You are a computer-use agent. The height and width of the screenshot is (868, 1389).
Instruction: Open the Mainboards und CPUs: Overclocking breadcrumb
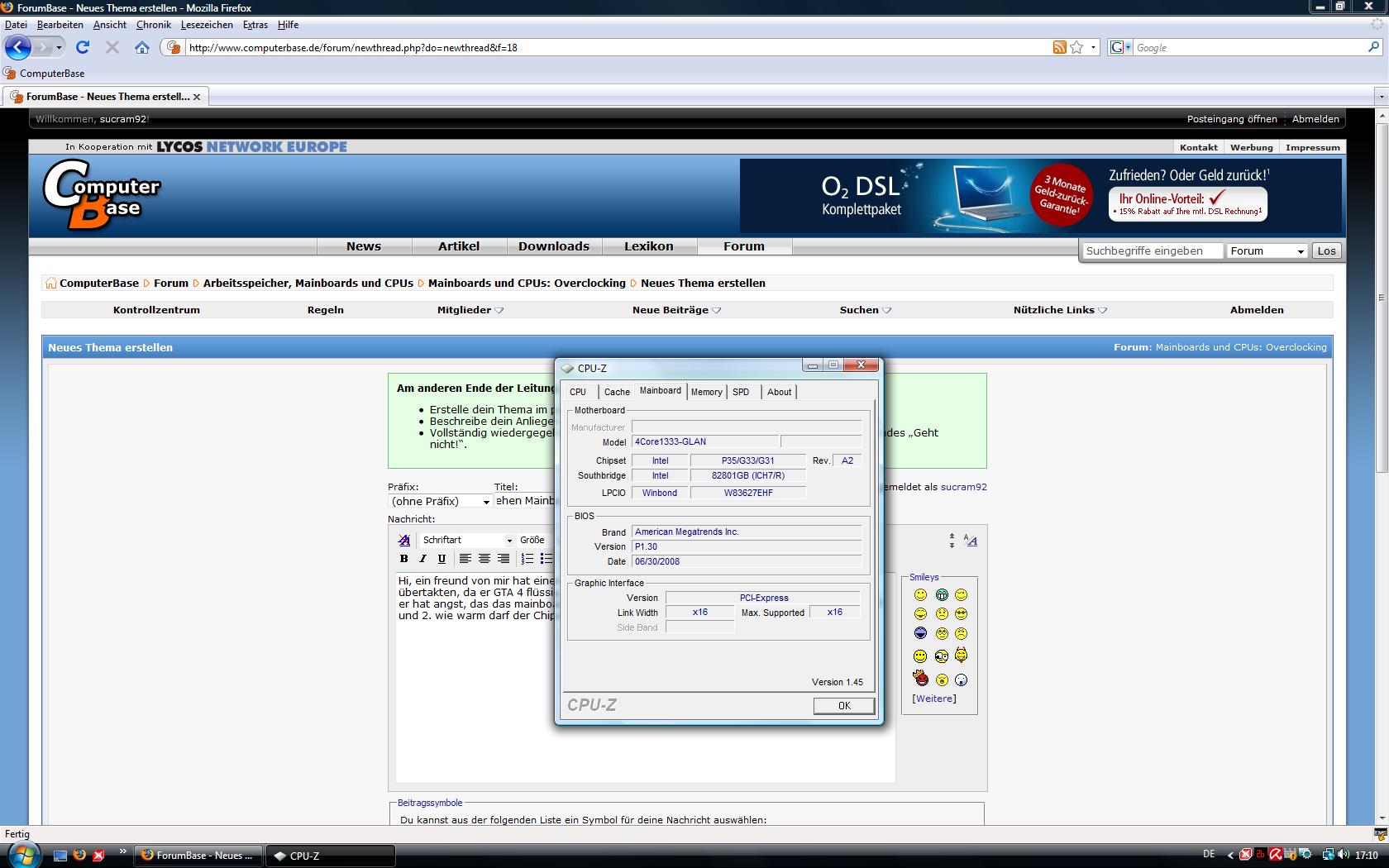pyautogui.click(x=527, y=283)
